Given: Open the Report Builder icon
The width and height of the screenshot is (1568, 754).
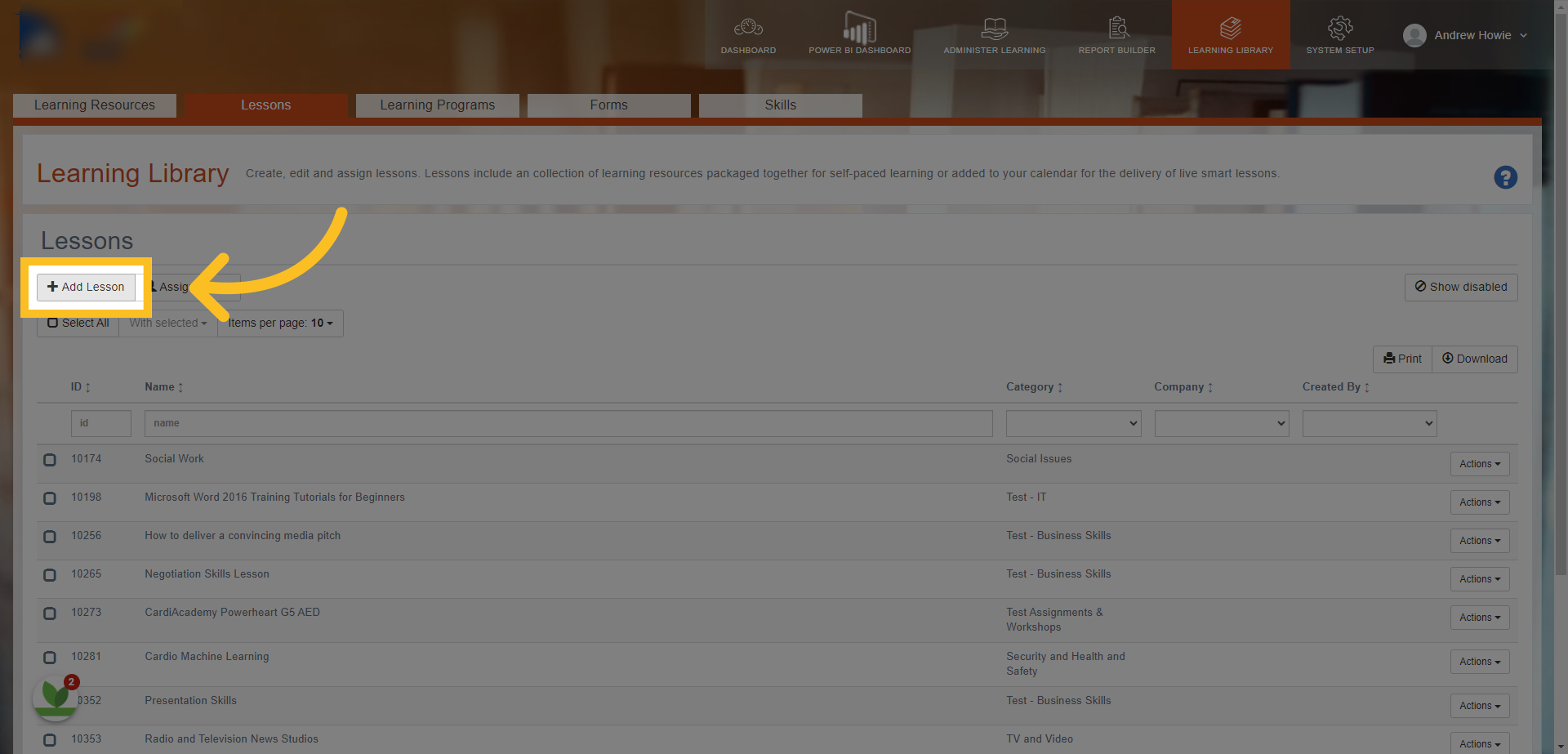Looking at the screenshot, I should [1117, 28].
